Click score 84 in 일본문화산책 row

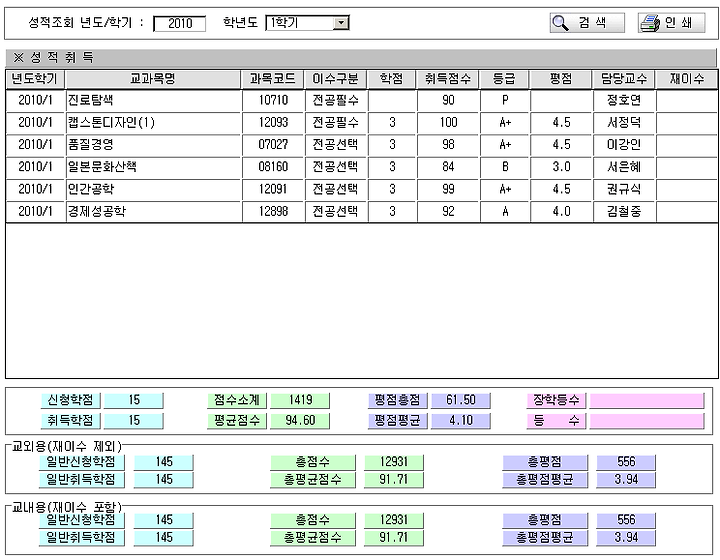coord(448,167)
